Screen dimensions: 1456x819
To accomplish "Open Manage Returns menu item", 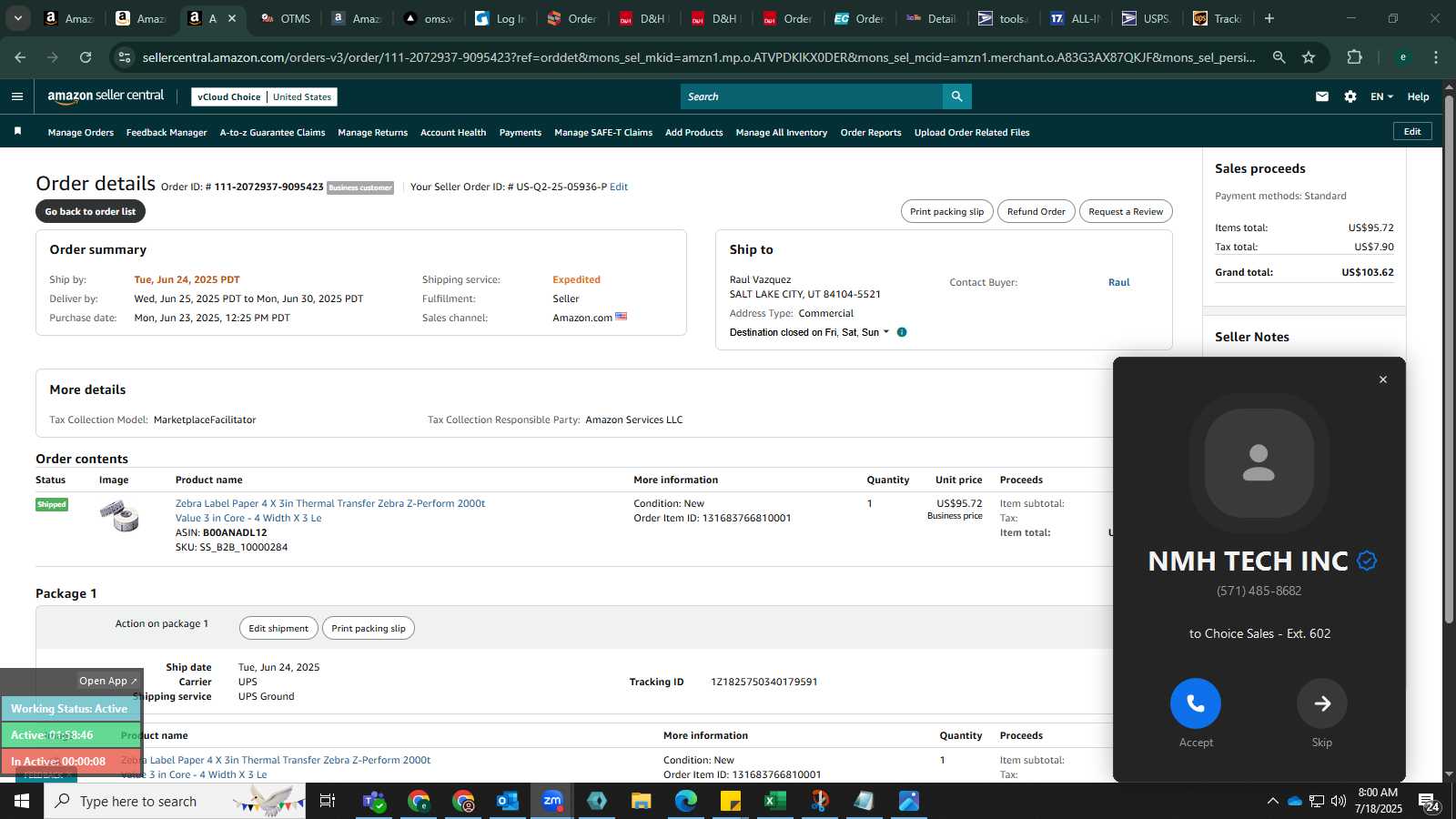I will coord(372,133).
